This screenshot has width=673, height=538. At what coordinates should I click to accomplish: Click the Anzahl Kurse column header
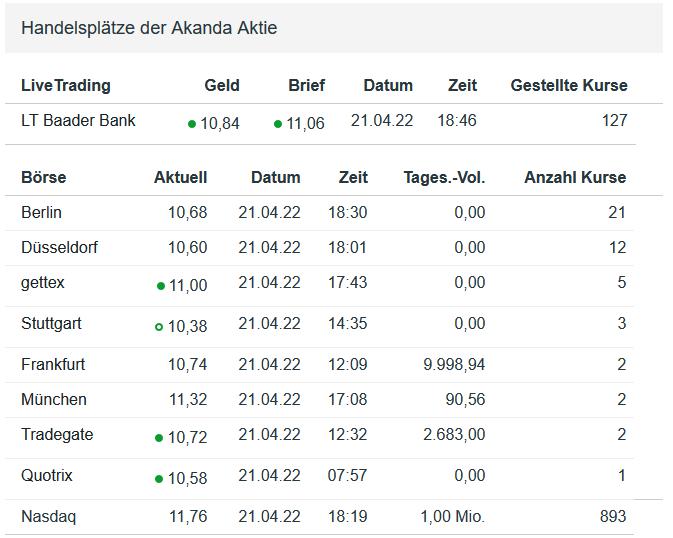click(574, 177)
